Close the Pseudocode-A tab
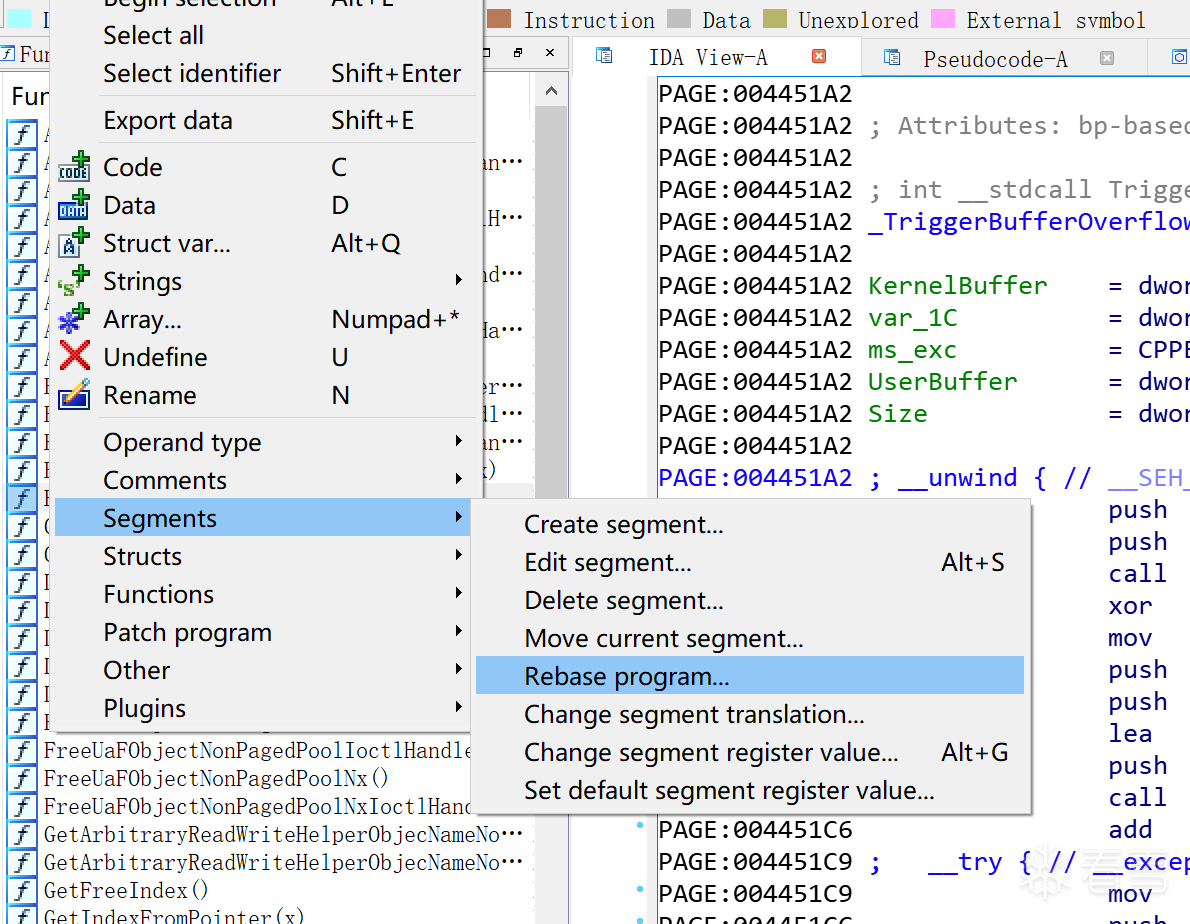 click(x=1107, y=58)
